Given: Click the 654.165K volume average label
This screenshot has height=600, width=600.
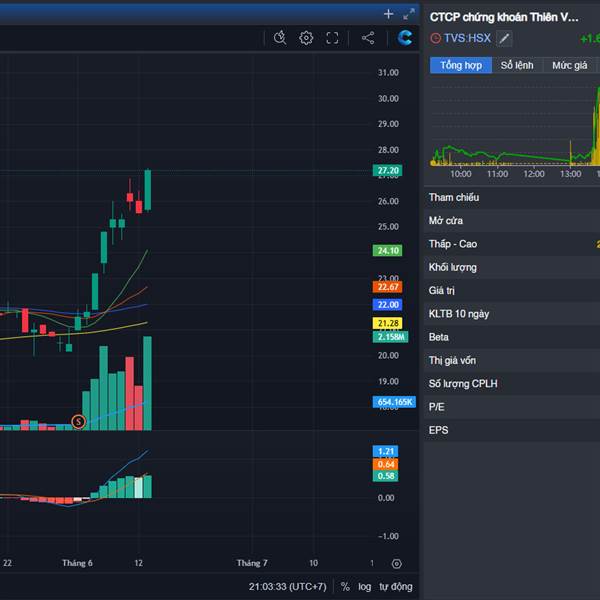Looking at the screenshot, I should 394,402.
